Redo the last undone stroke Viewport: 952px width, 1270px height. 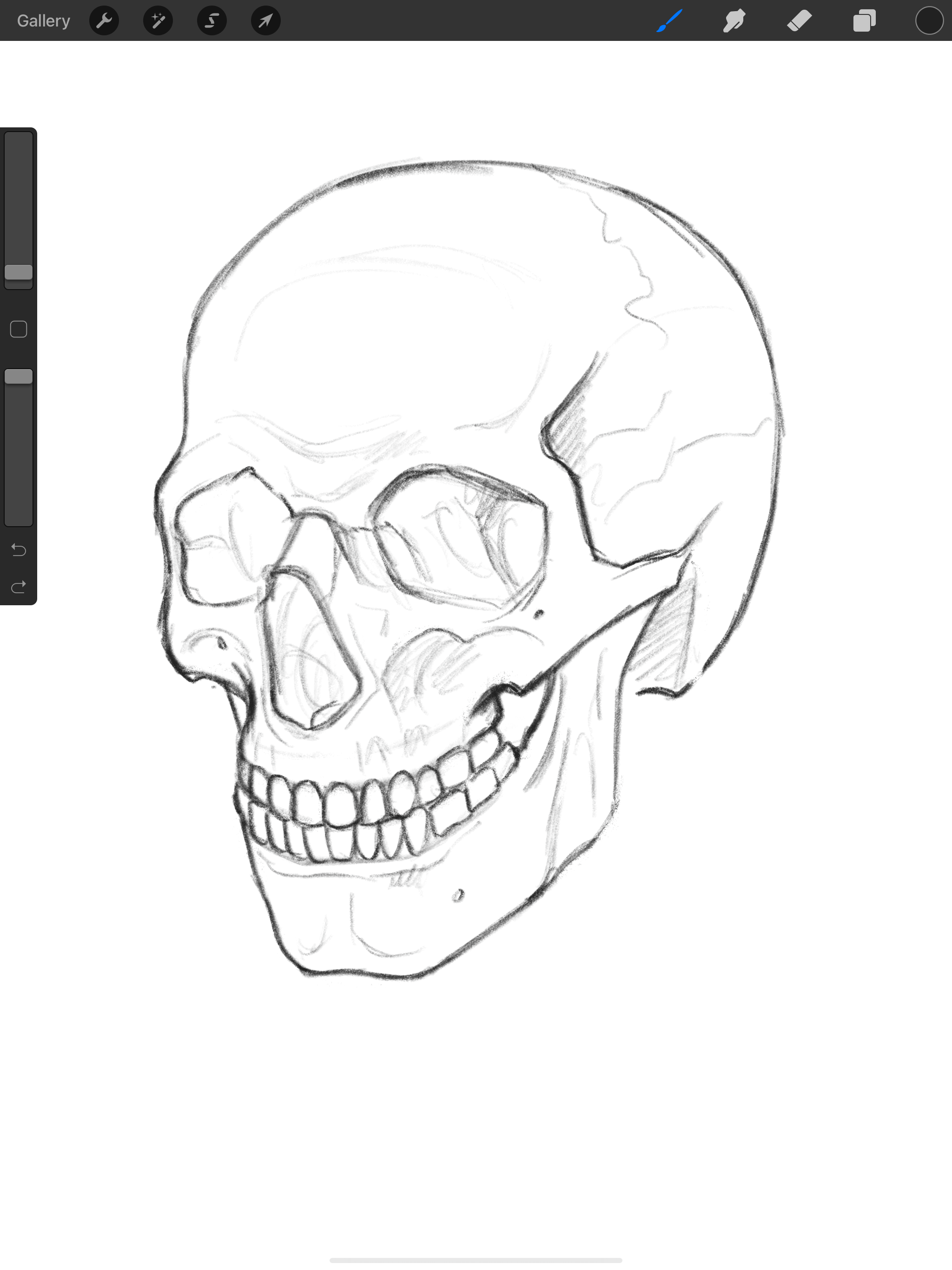(x=19, y=587)
